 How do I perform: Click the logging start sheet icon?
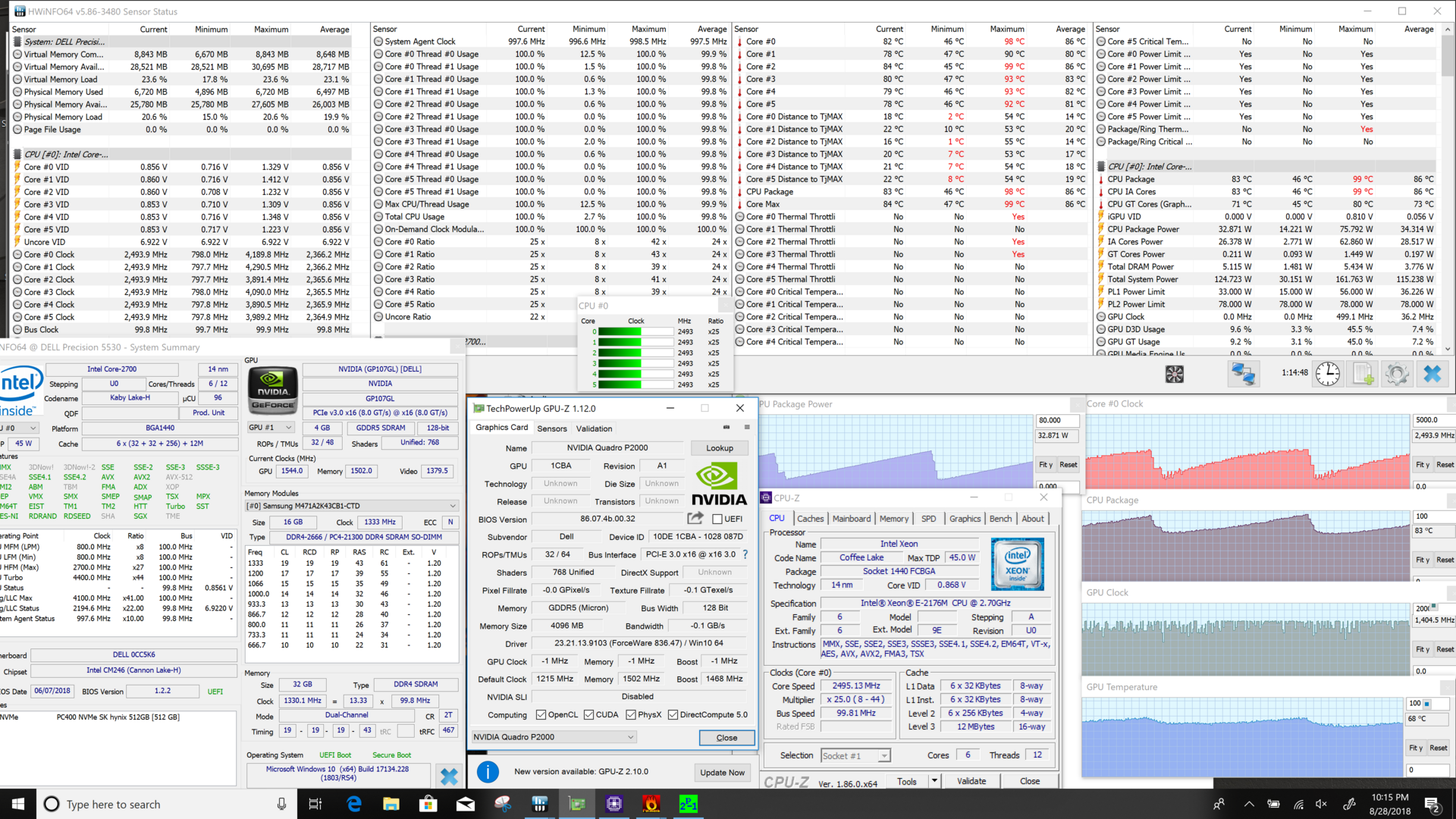[x=1363, y=374]
